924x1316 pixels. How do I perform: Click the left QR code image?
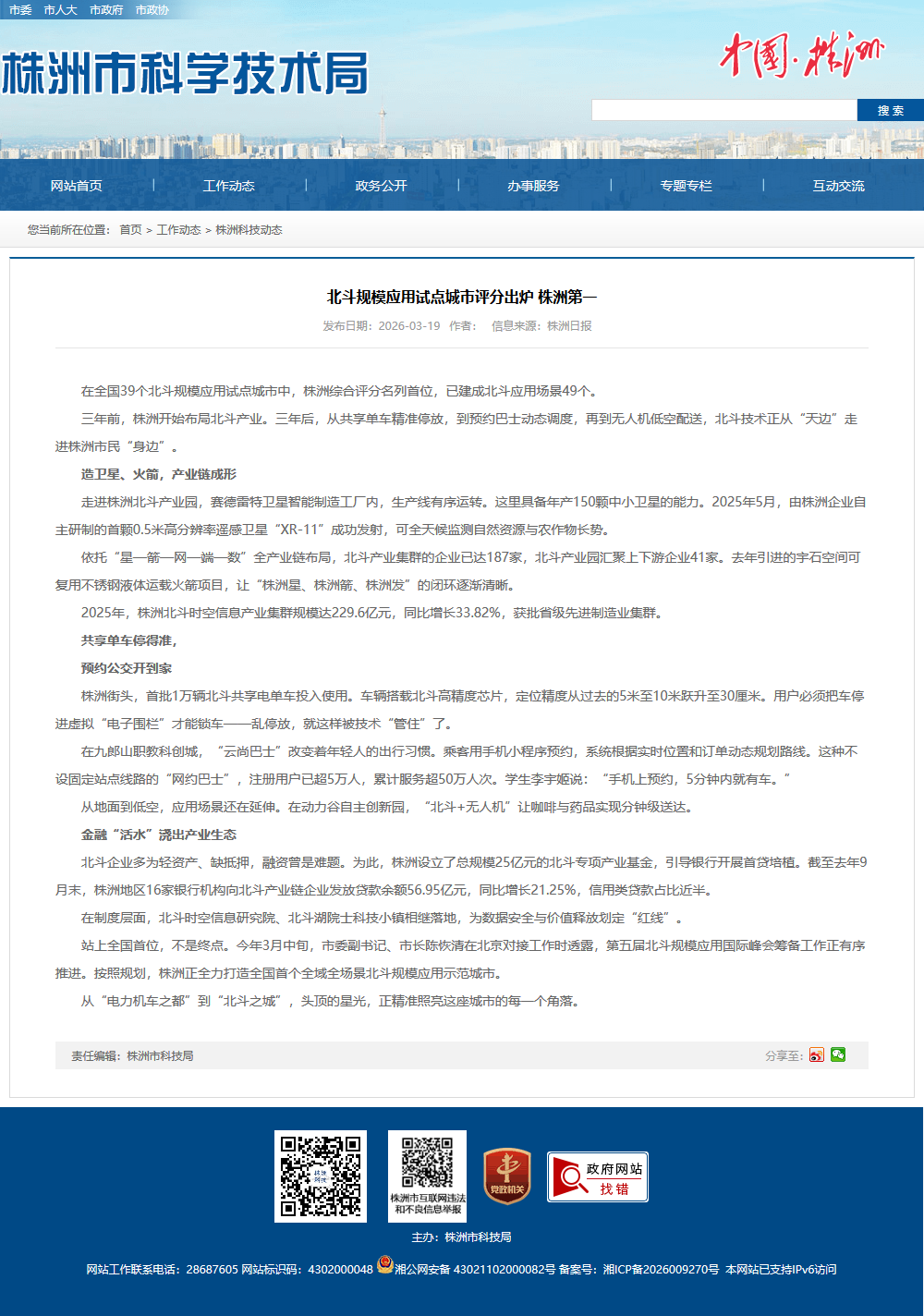coord(321,1176)
